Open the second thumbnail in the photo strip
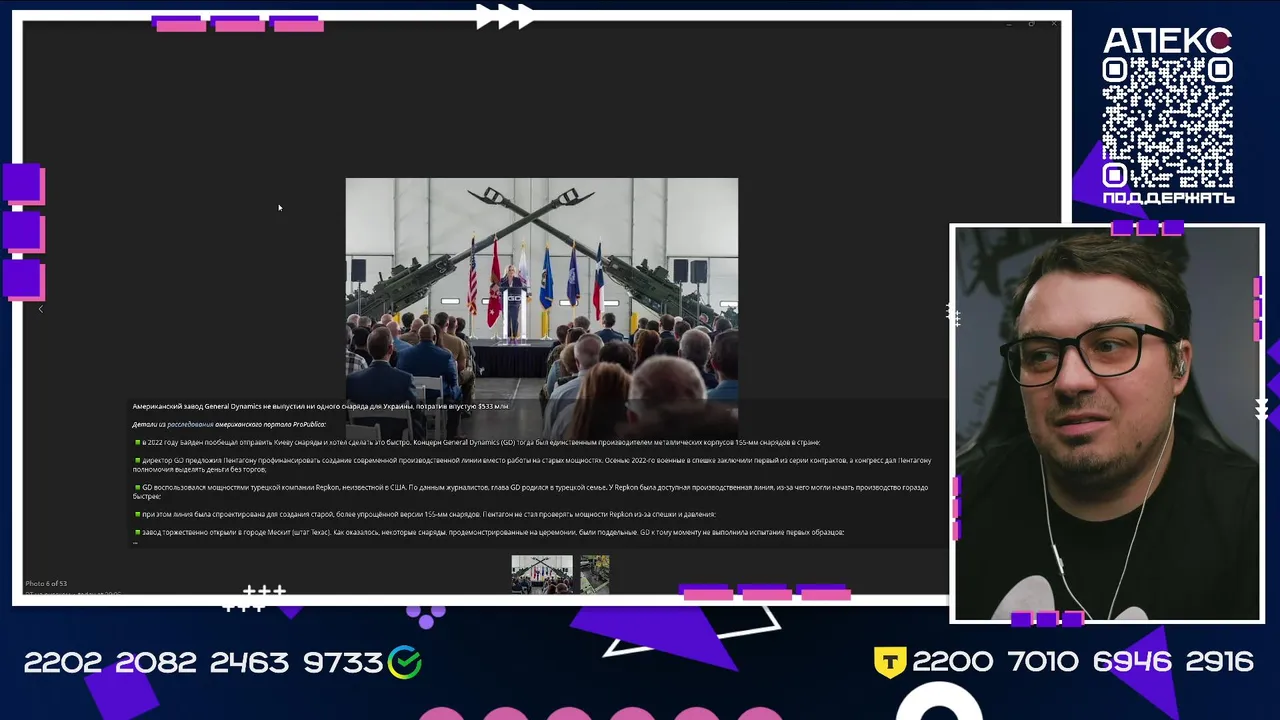 (x=594, y=574)
